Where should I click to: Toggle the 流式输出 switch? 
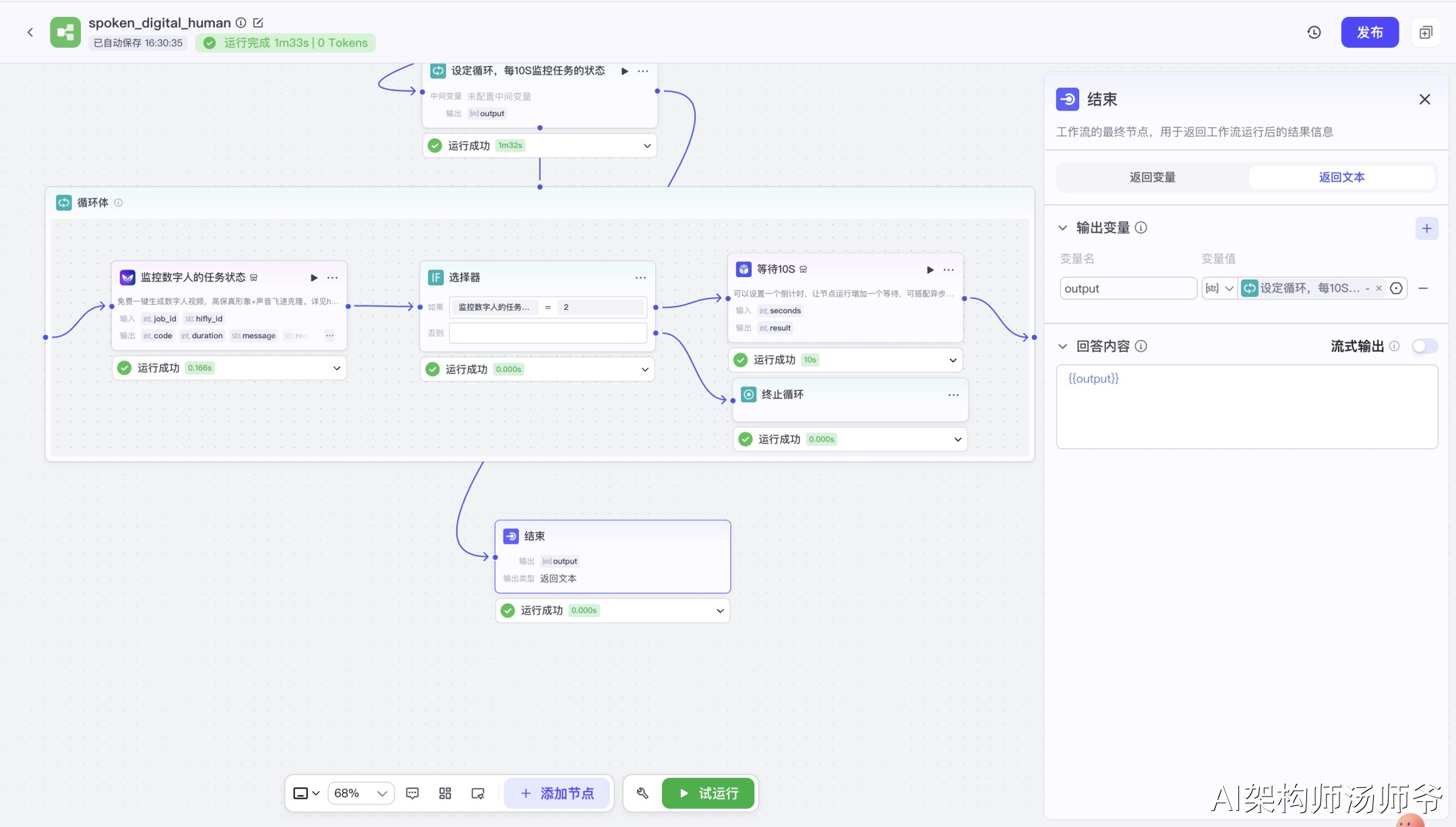(x=1424, y=346)
